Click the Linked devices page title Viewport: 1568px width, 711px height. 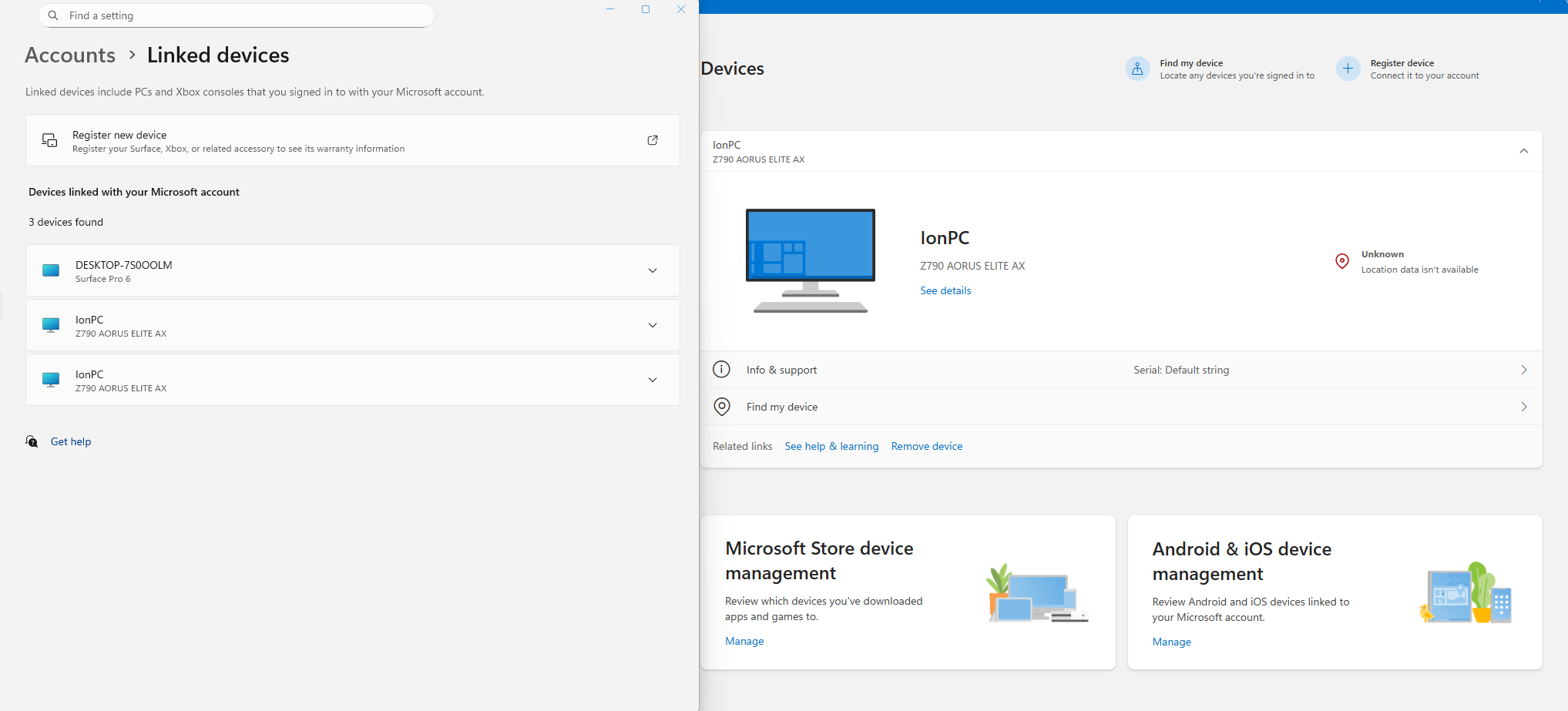click(218, 55)
